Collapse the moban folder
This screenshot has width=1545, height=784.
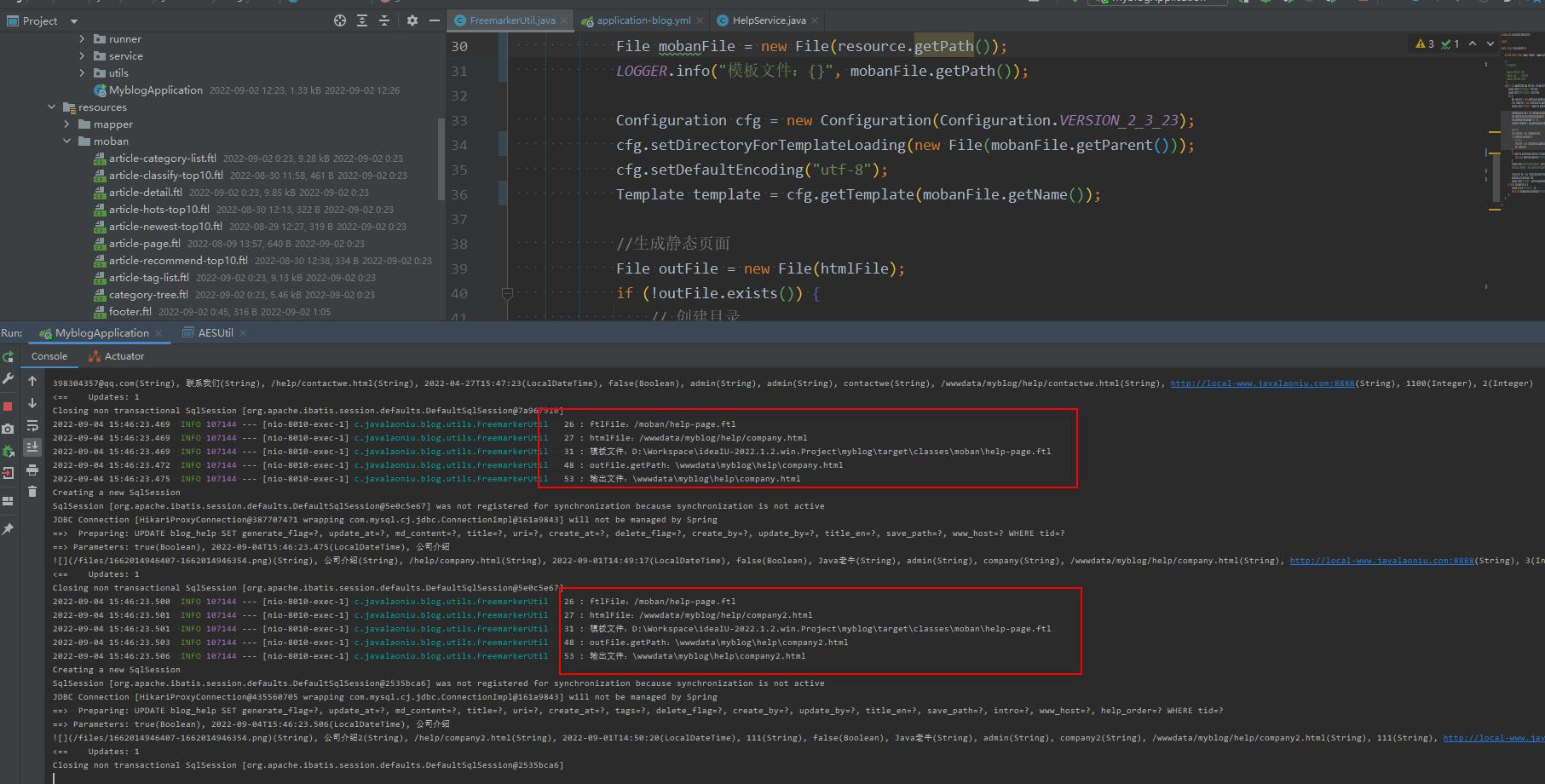pyautogui.click(x=66, y=141)
